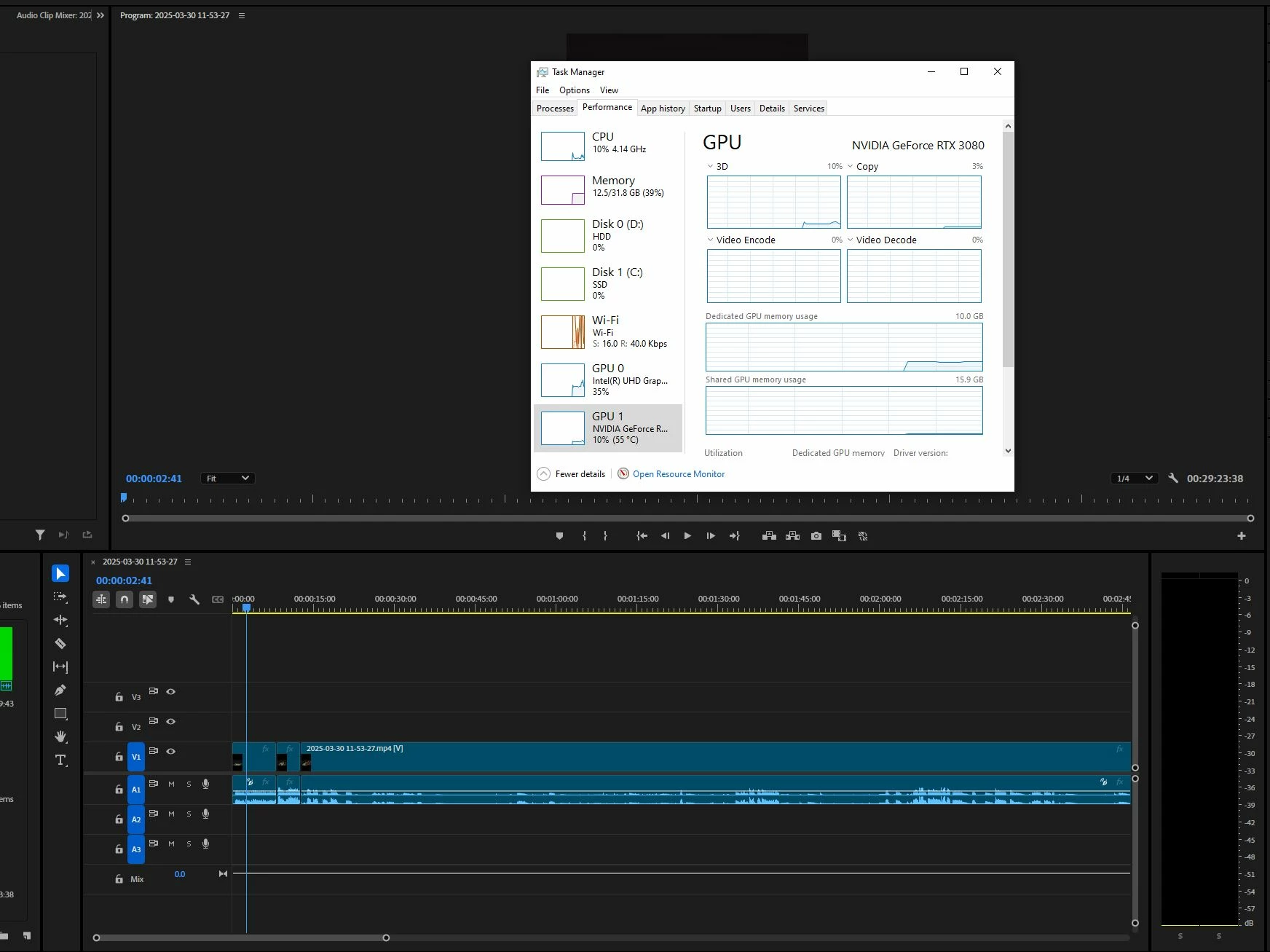Click the Mark Out button
The height and width of the screenshot is (952, 1270).
tap(605, 536)
